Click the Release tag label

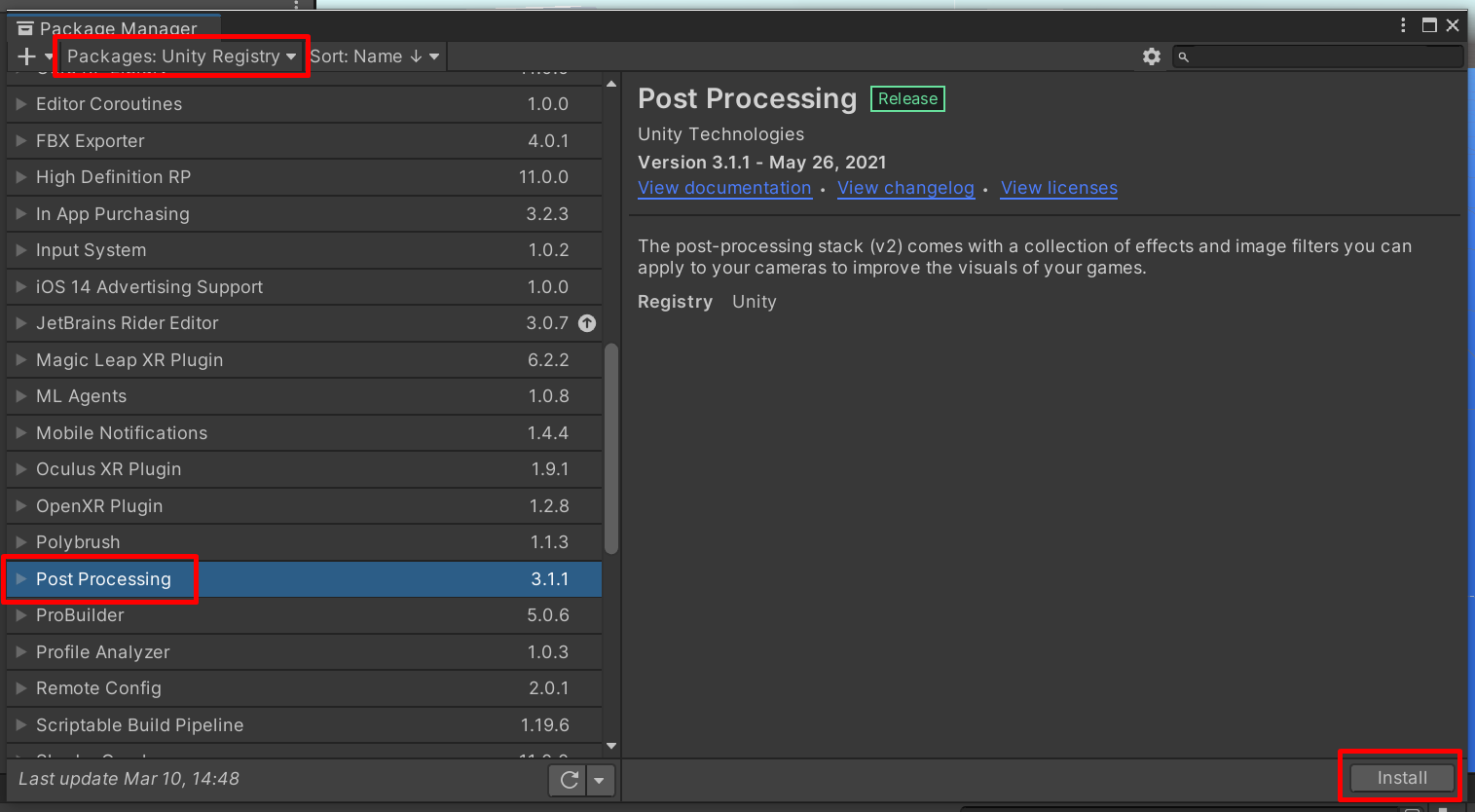pos(907,98)
